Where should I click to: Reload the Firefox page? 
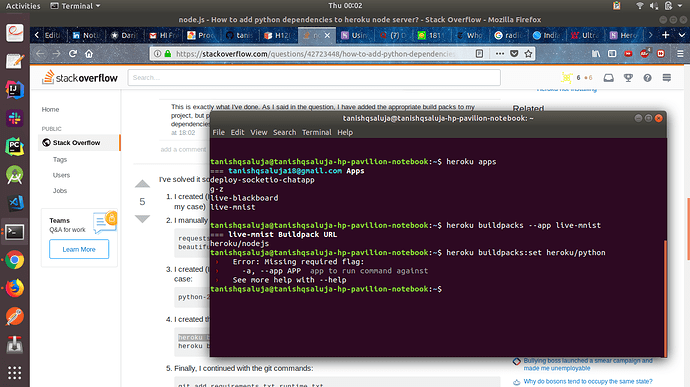[x=73, y=54]
